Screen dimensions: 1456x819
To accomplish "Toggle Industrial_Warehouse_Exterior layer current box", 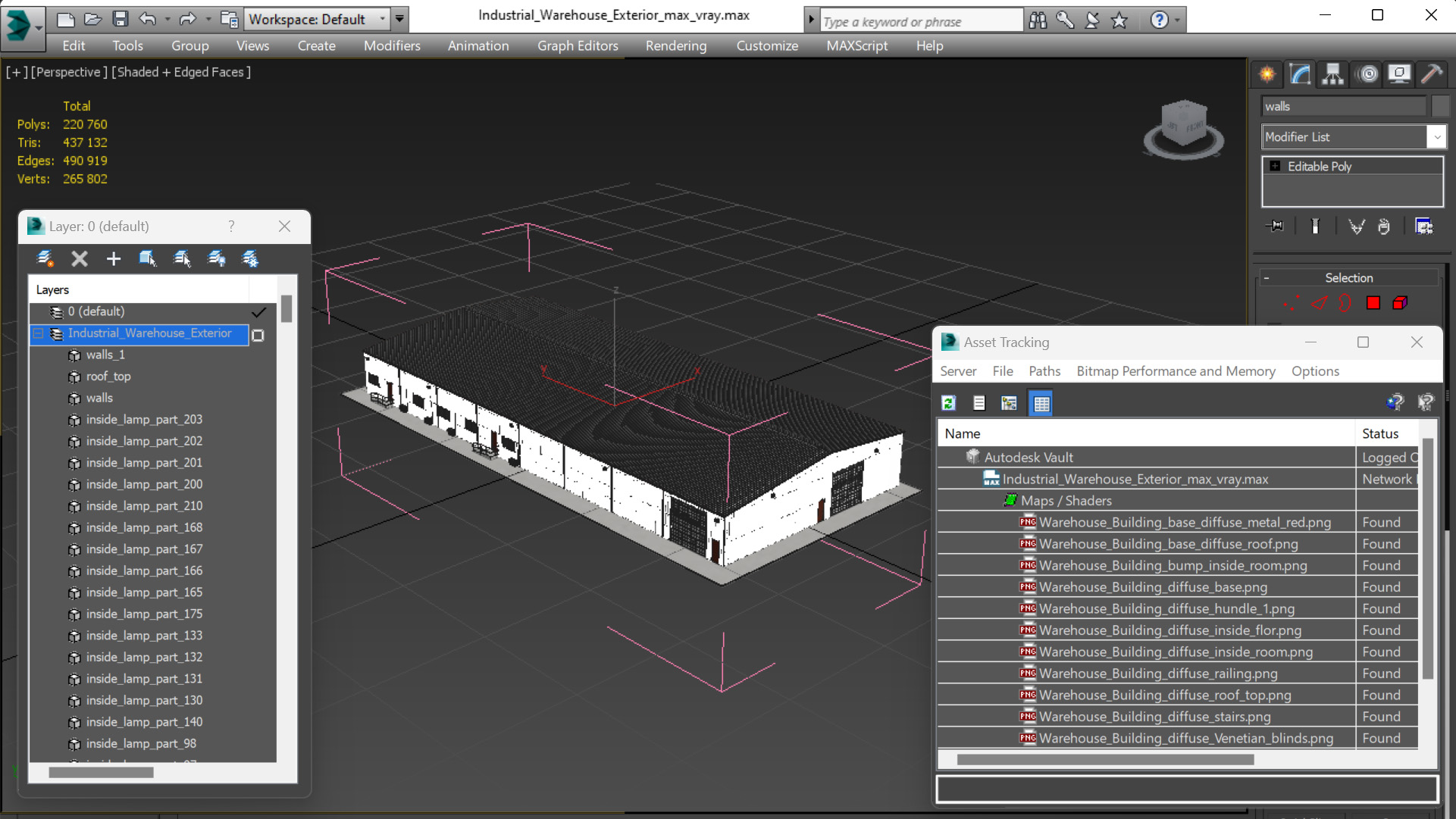I will pos(258,335).
